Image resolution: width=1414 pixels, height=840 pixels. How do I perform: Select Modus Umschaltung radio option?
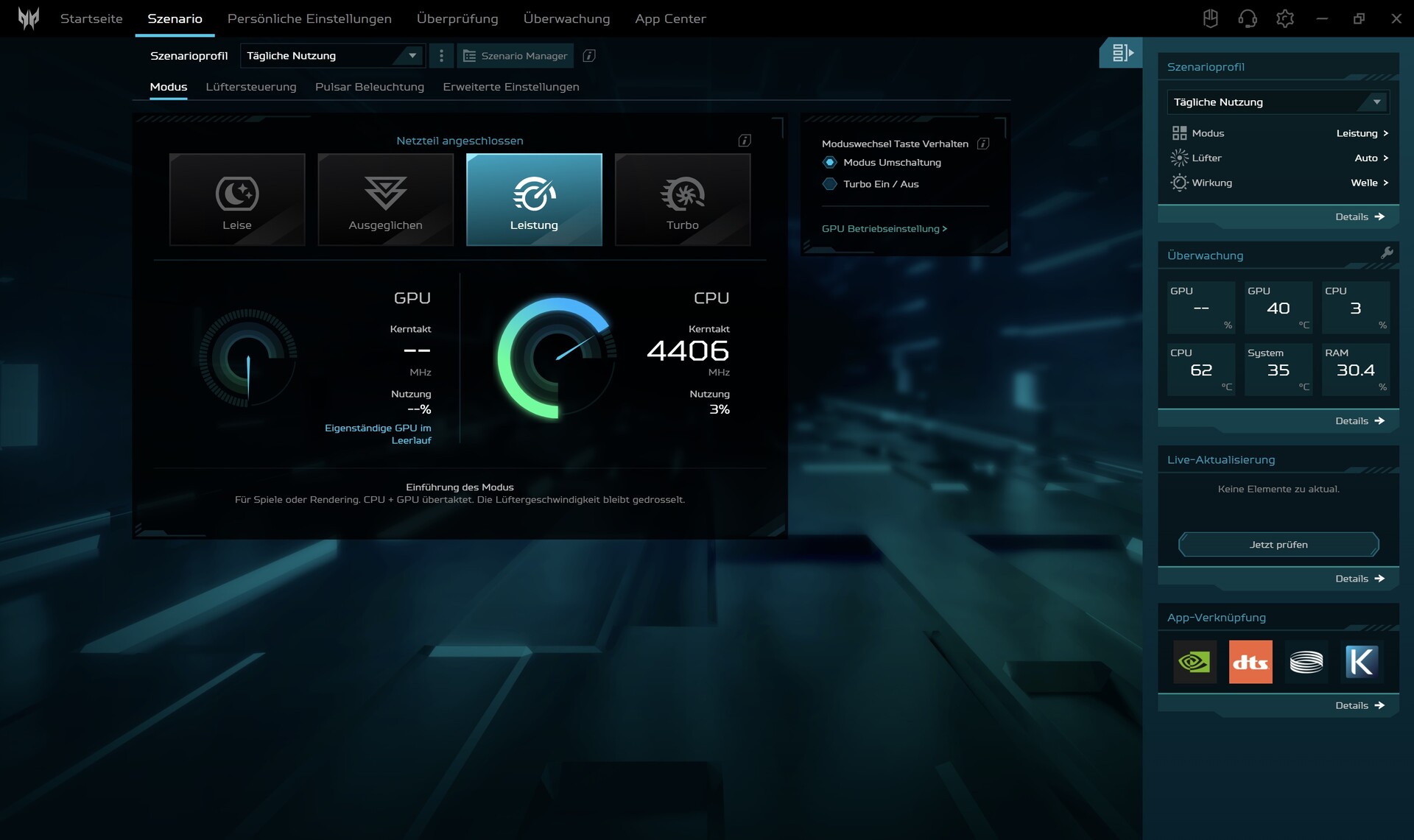tap(830, 163)
